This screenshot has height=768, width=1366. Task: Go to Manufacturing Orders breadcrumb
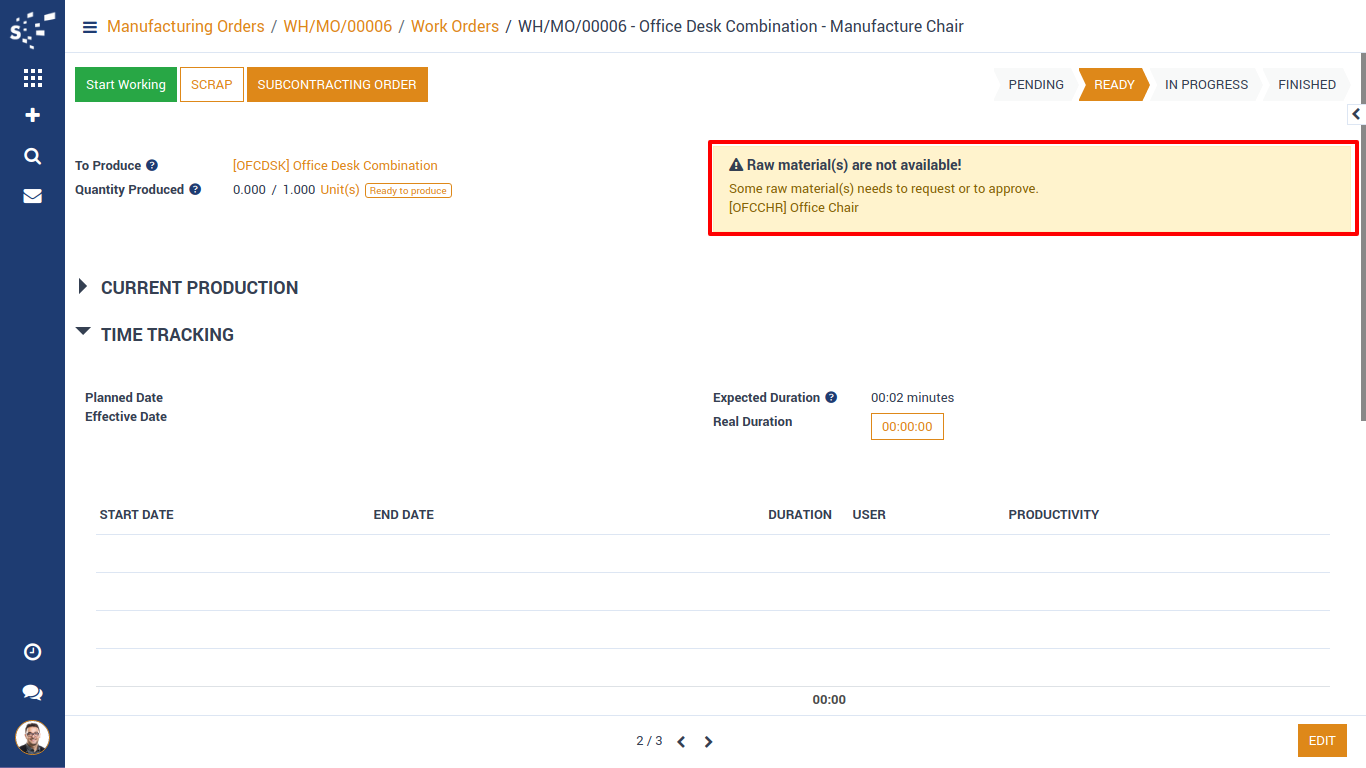coord(185,27)
